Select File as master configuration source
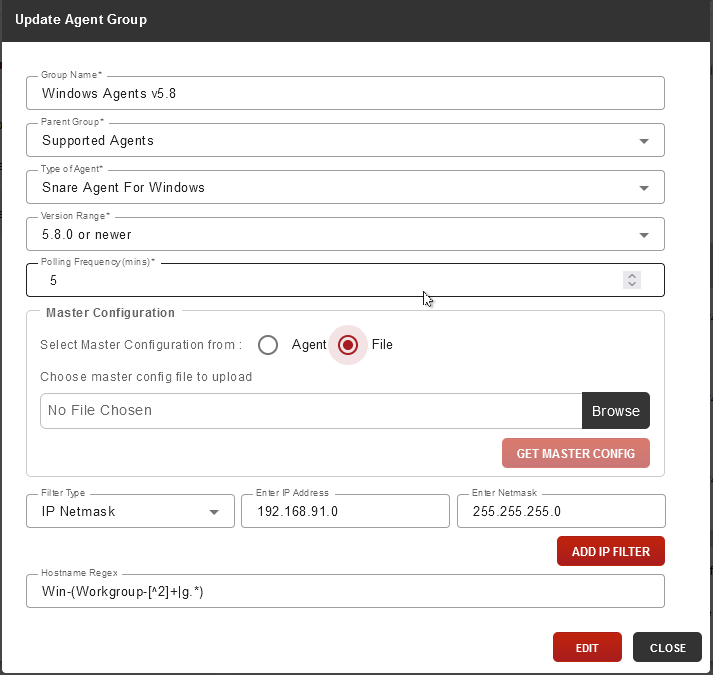 click(x=348, y=345)
